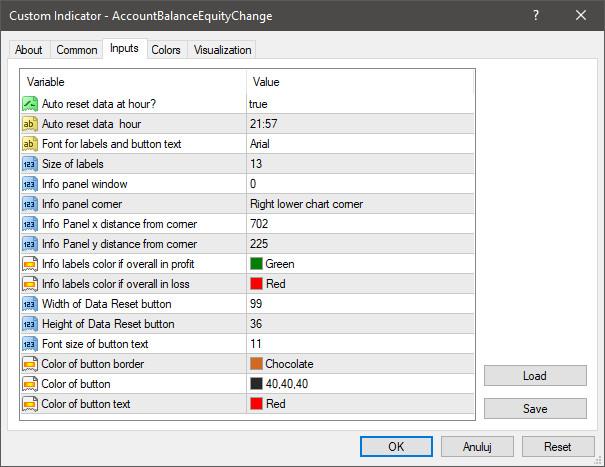
Task: Open the Visualization tab
Action: point(222,50)
